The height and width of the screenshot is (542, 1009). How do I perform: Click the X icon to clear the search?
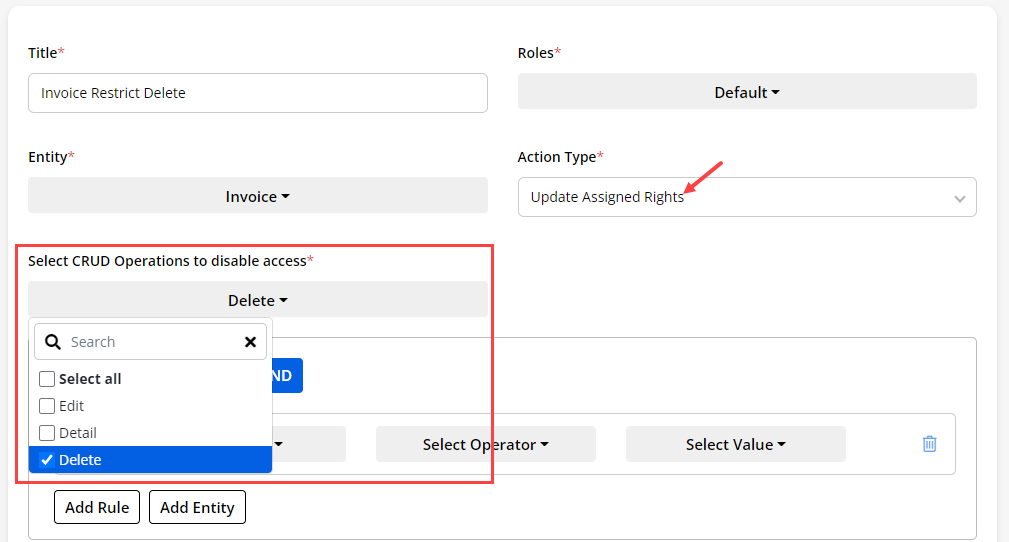[x=250, y=342]
